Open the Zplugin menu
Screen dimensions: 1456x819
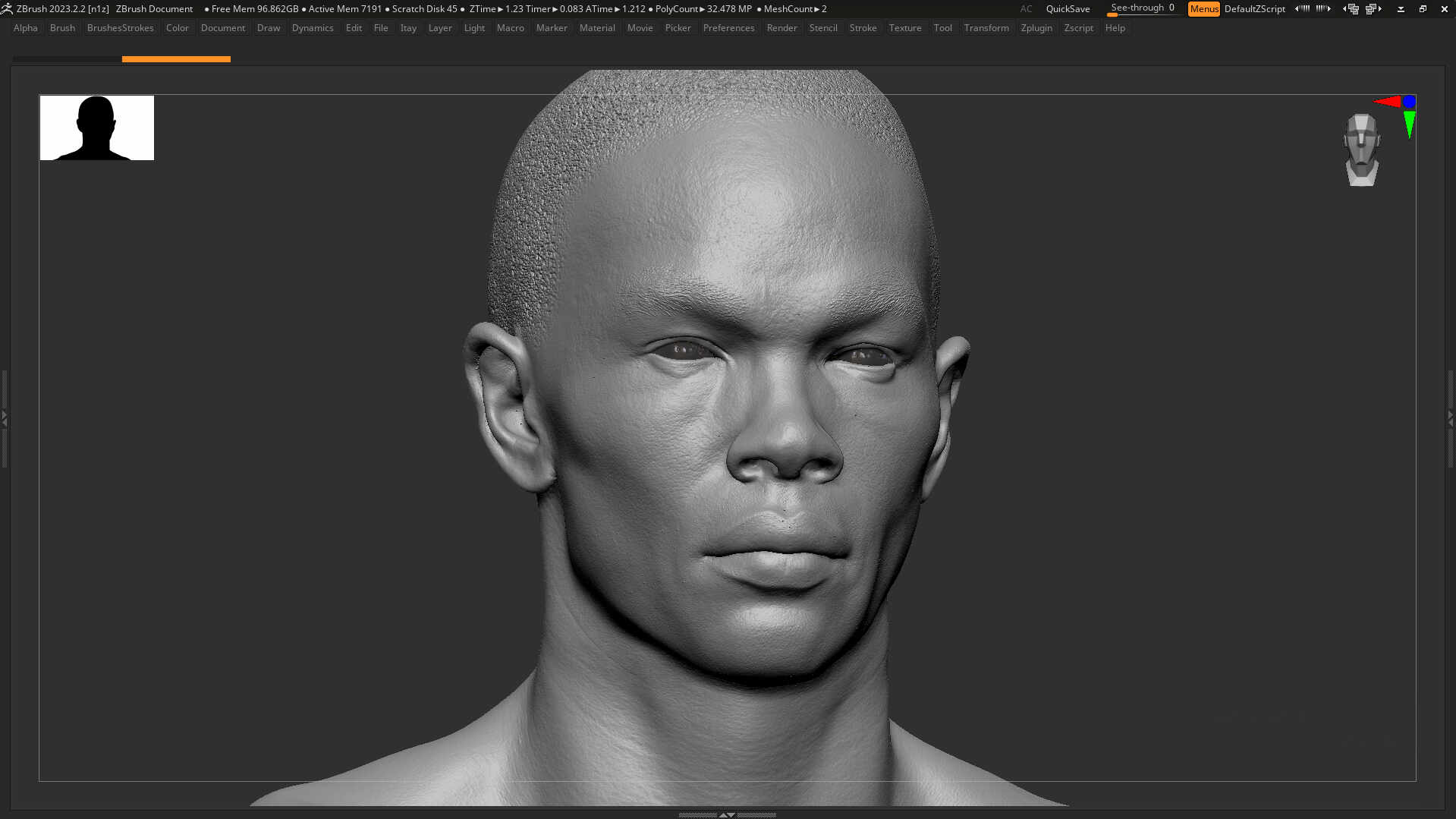click(x=1036, y=27)
